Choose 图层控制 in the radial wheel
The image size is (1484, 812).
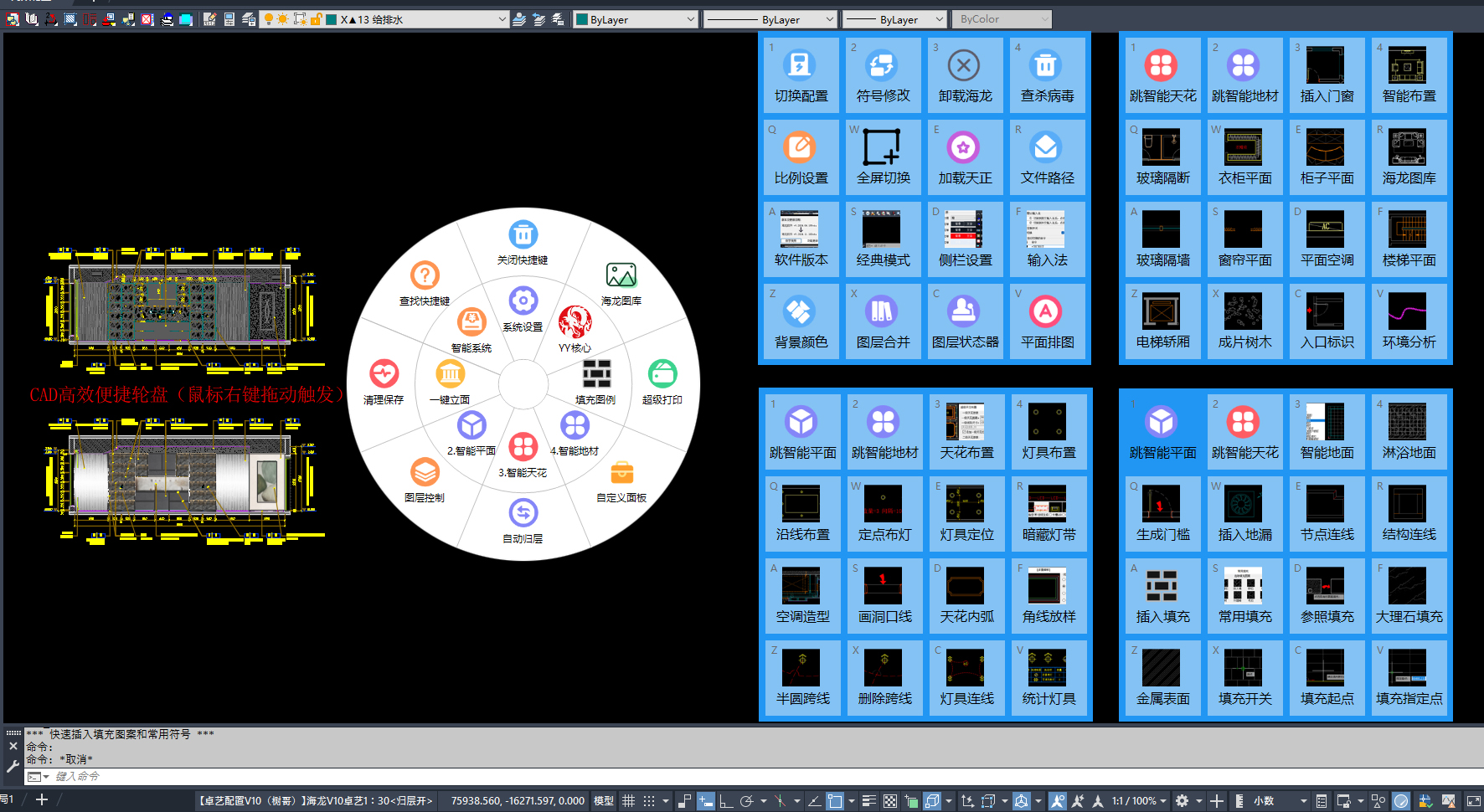pyautogui.click(x=425, y=480)
